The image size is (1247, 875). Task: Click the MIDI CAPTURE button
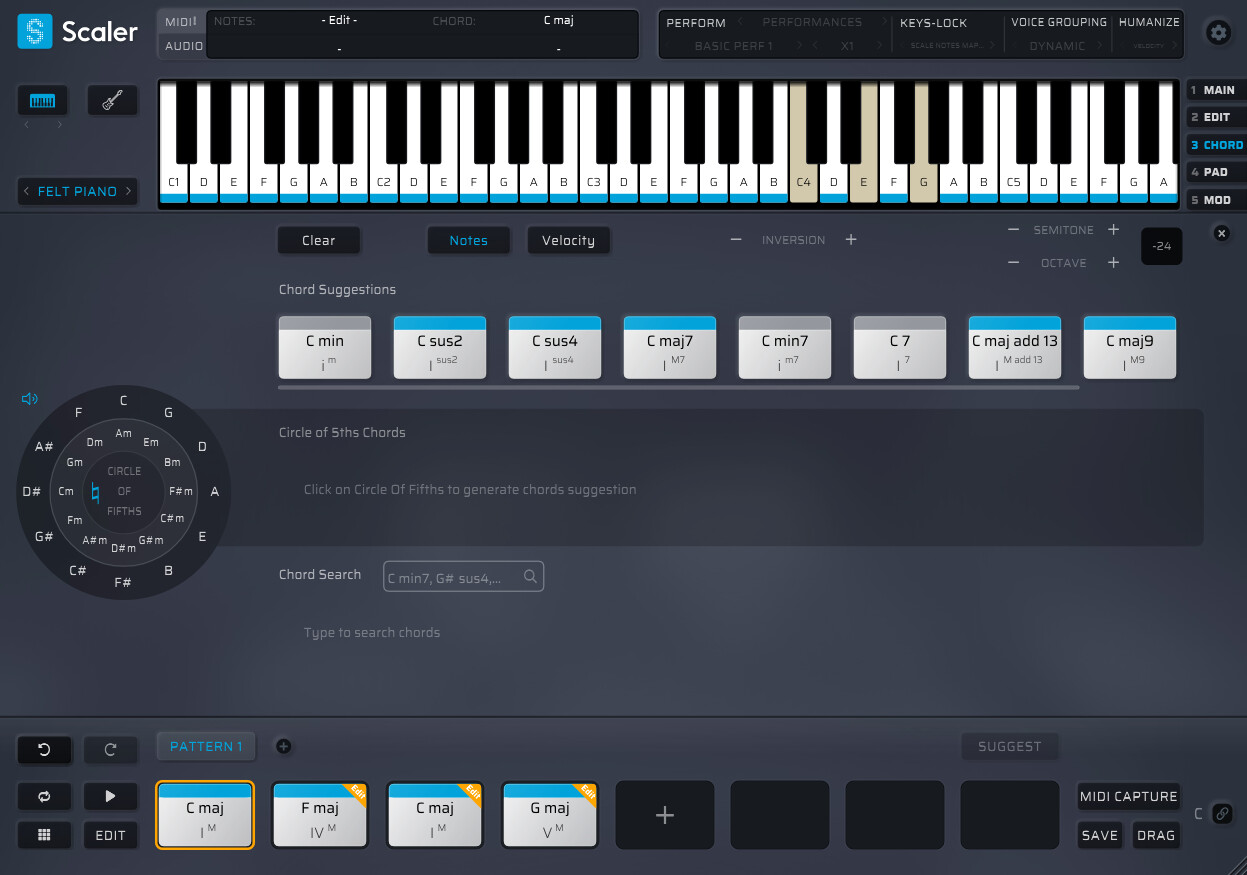[1128, 796]
